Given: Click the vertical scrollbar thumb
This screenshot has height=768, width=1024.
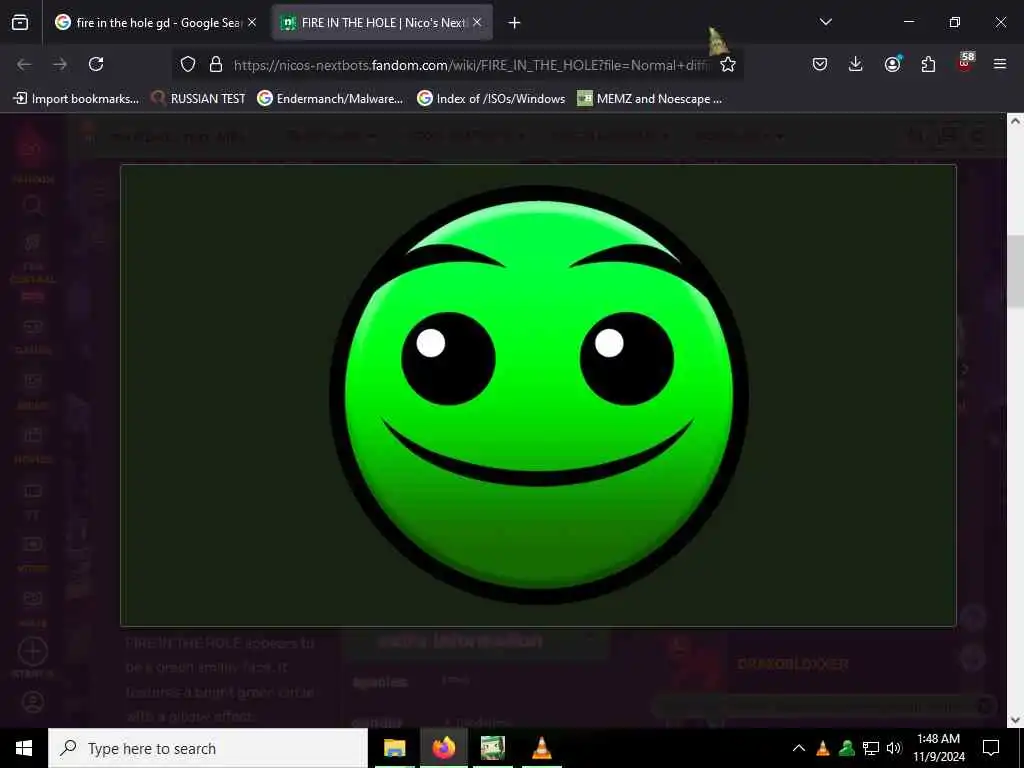Looking at the screenshot, I should [x=1015, y=271].
